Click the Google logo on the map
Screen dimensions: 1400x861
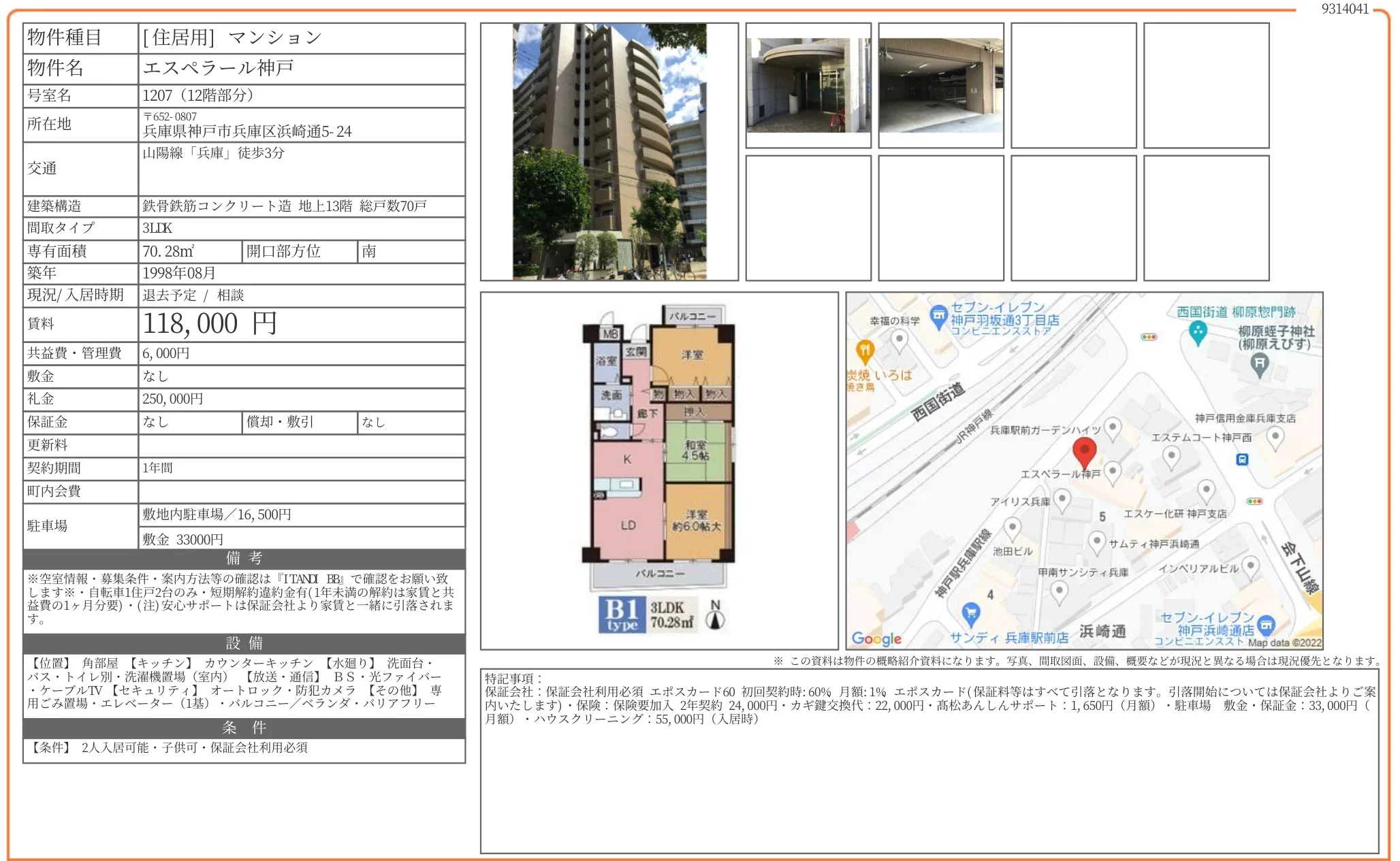pos(876,638)
